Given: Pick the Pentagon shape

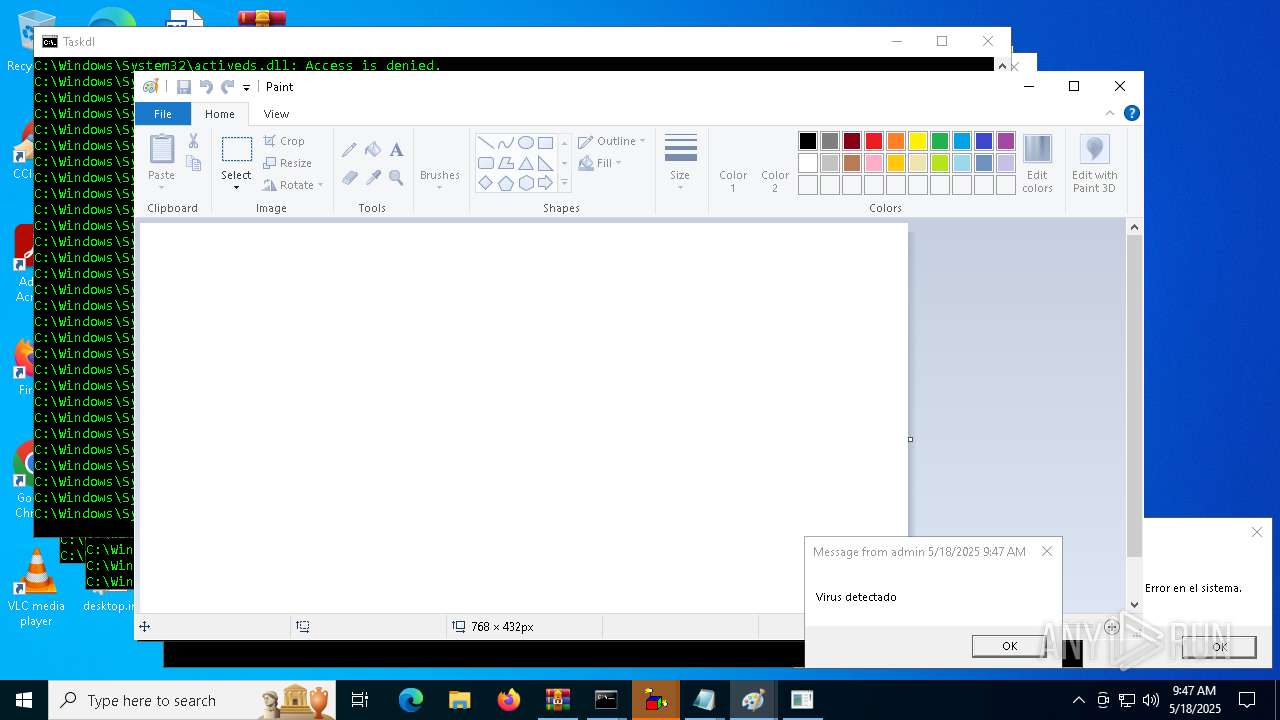Looking at the screenshot, I should pyautogui.click(x=506, y=183).
